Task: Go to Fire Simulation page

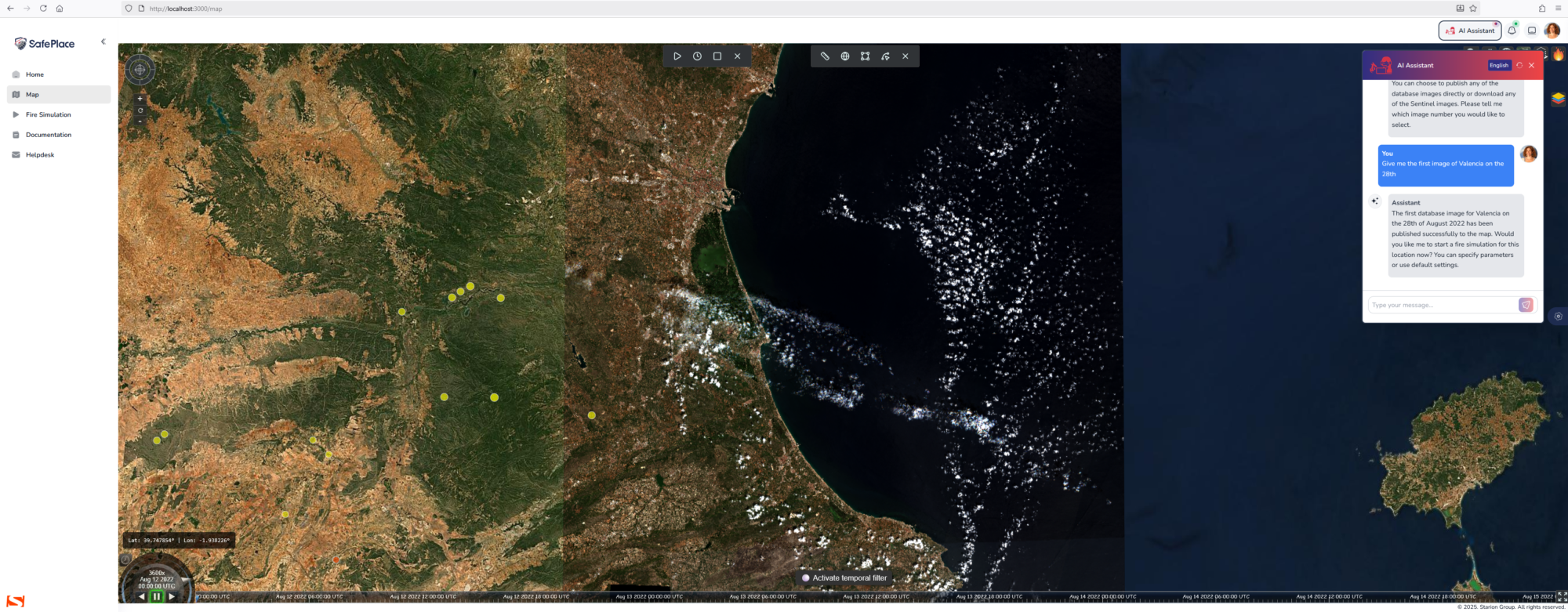Action: coord(48,114)
